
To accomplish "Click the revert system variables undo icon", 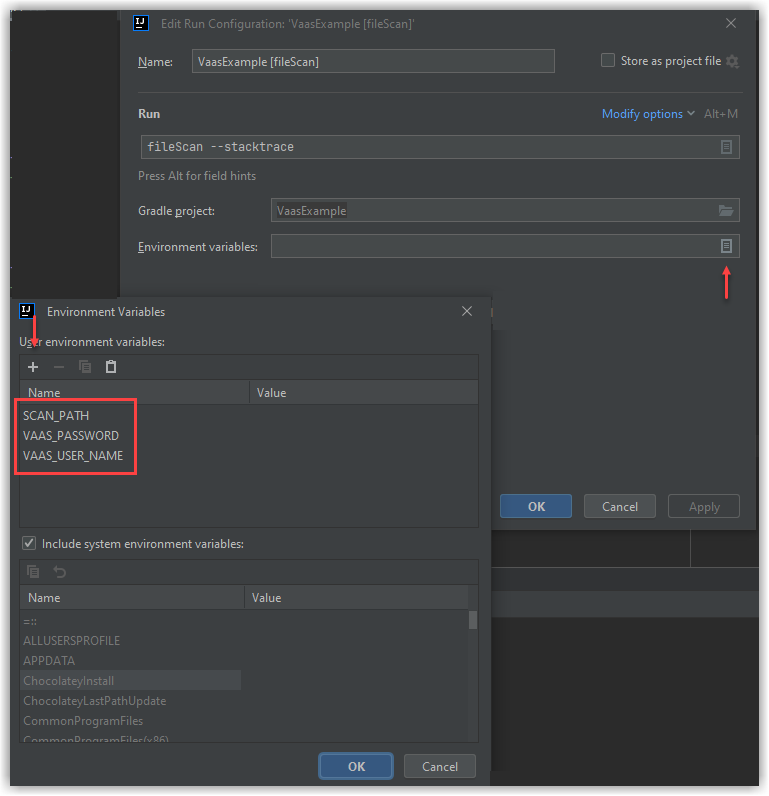I will click(60, 572).
